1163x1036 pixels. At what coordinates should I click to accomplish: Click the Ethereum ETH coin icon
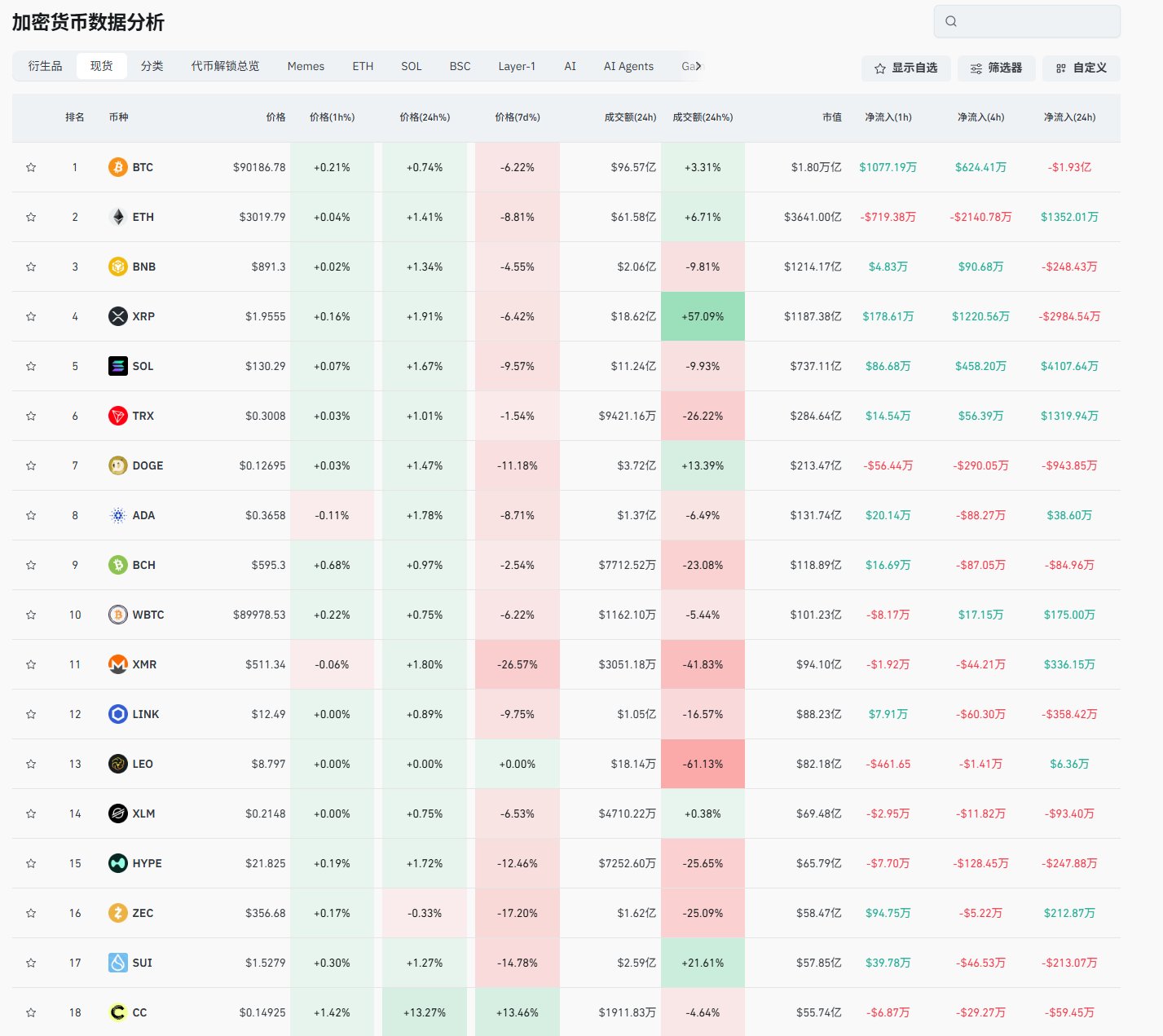118,217
